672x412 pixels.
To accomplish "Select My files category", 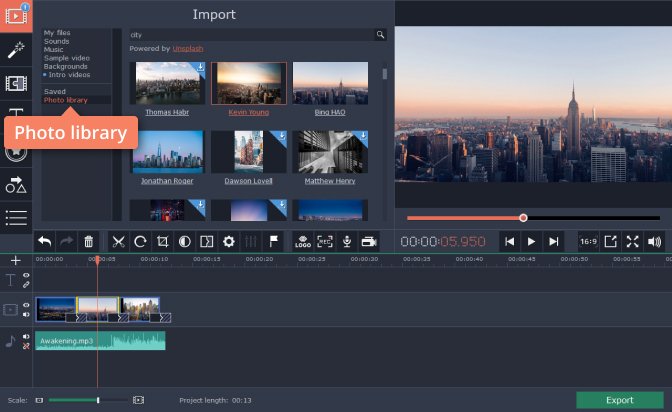I will coord(57,33).
